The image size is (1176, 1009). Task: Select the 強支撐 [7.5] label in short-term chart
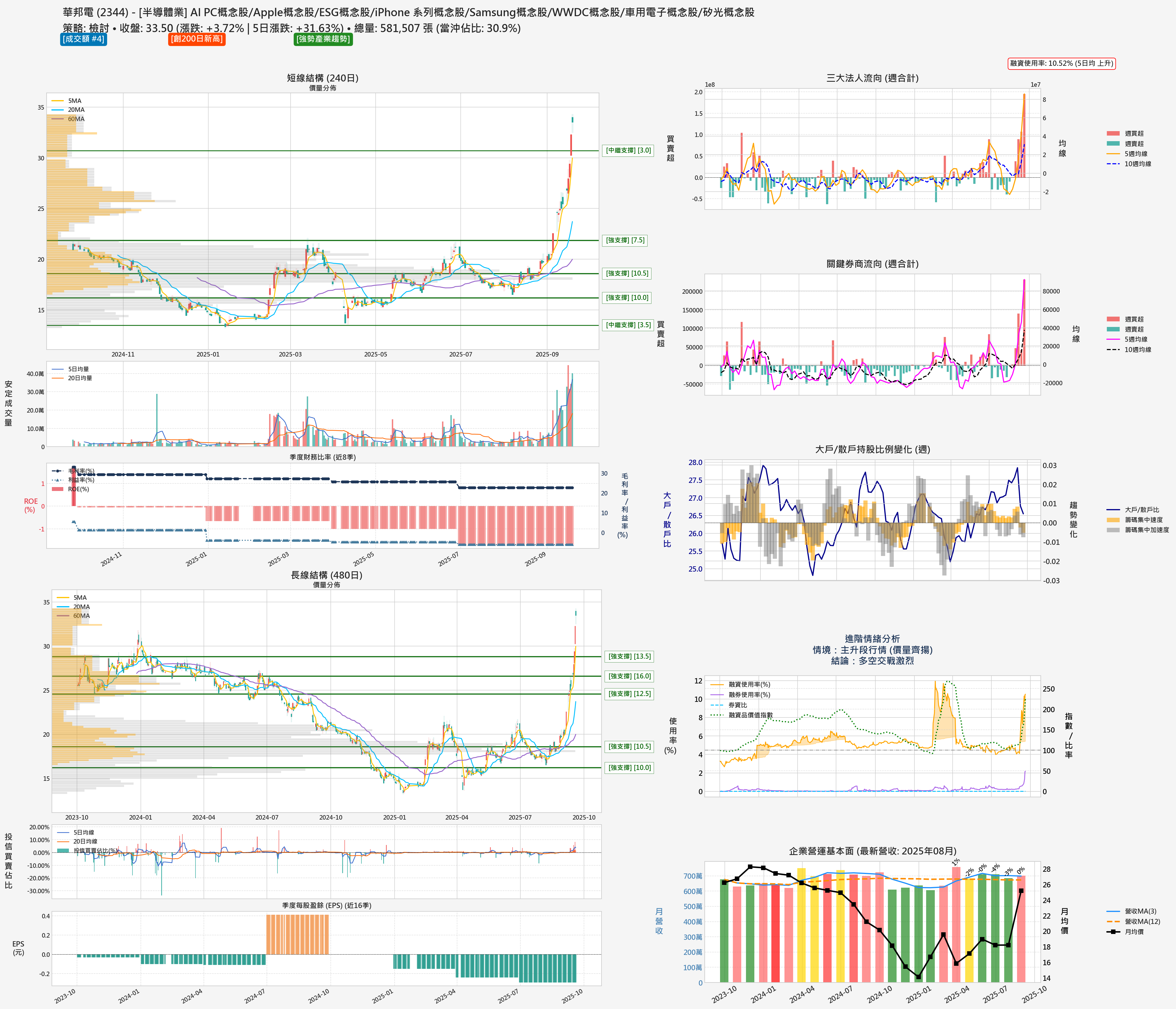(x=625, y=240)
